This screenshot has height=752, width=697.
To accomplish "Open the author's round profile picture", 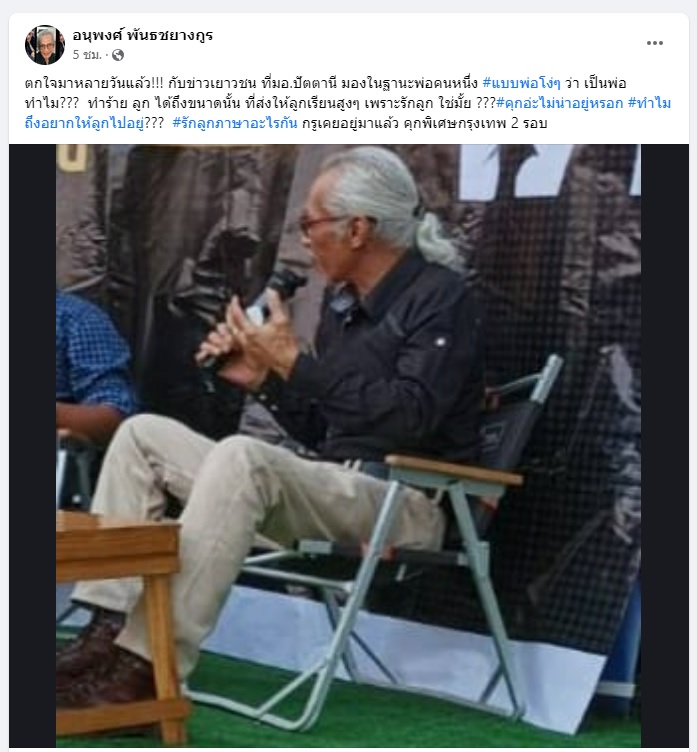I will 45,45.
